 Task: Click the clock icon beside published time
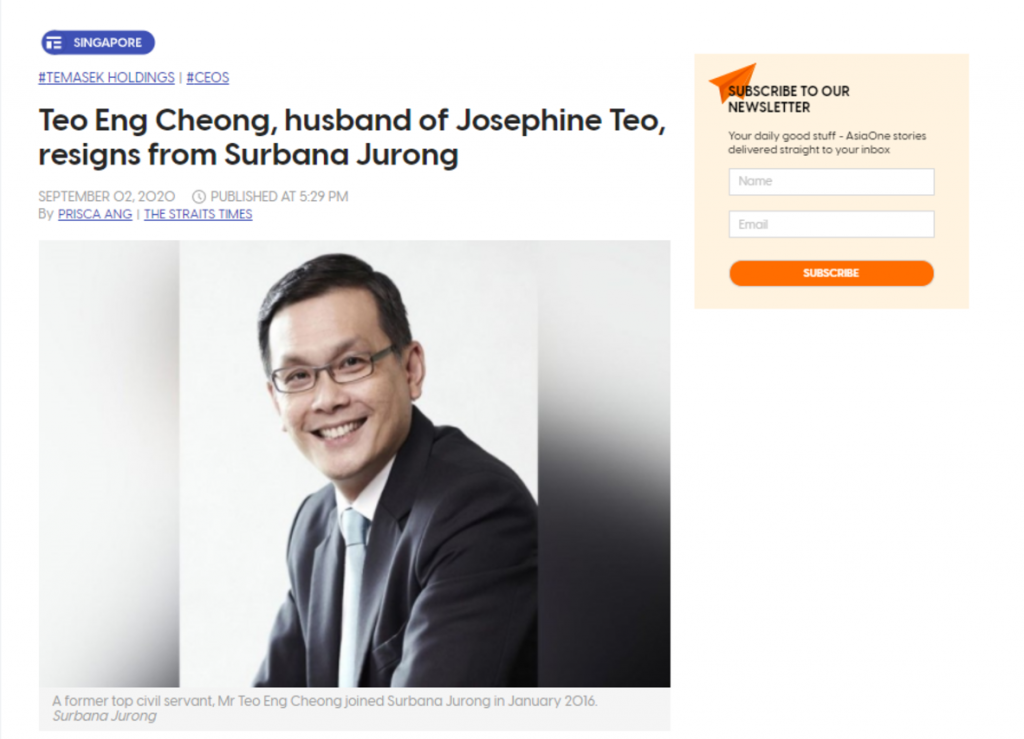click(x=199, y=197)
